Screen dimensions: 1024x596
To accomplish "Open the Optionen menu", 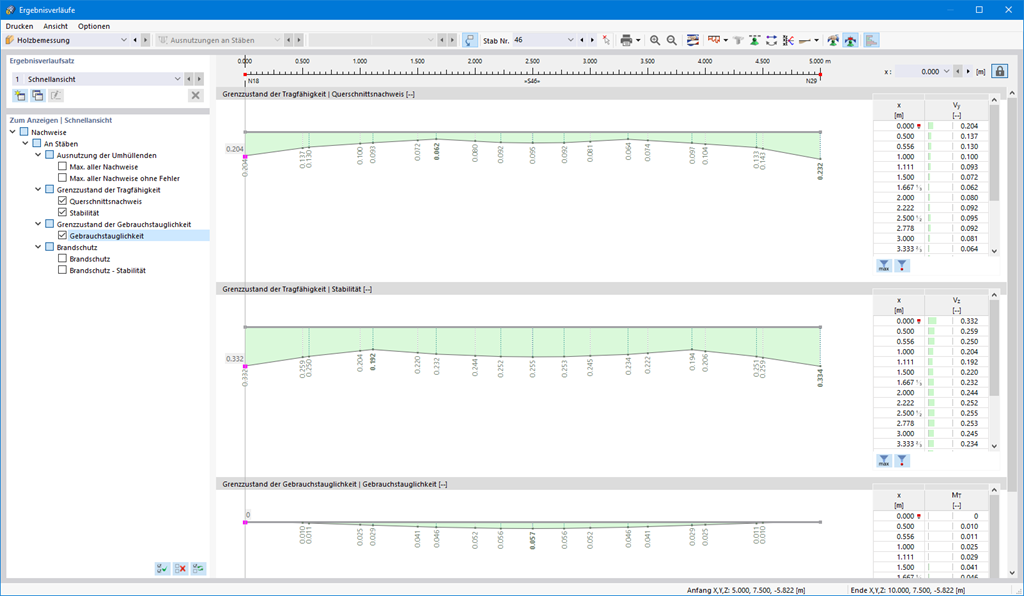I will [93, 26].
